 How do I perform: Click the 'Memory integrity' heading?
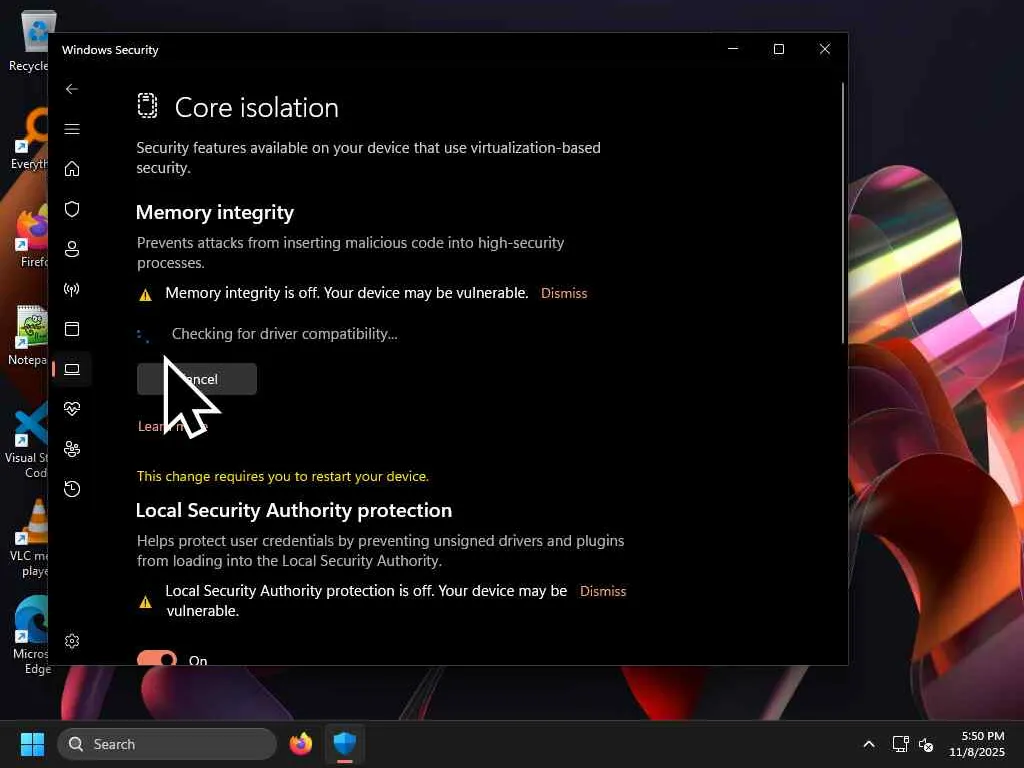pos(215,212)
